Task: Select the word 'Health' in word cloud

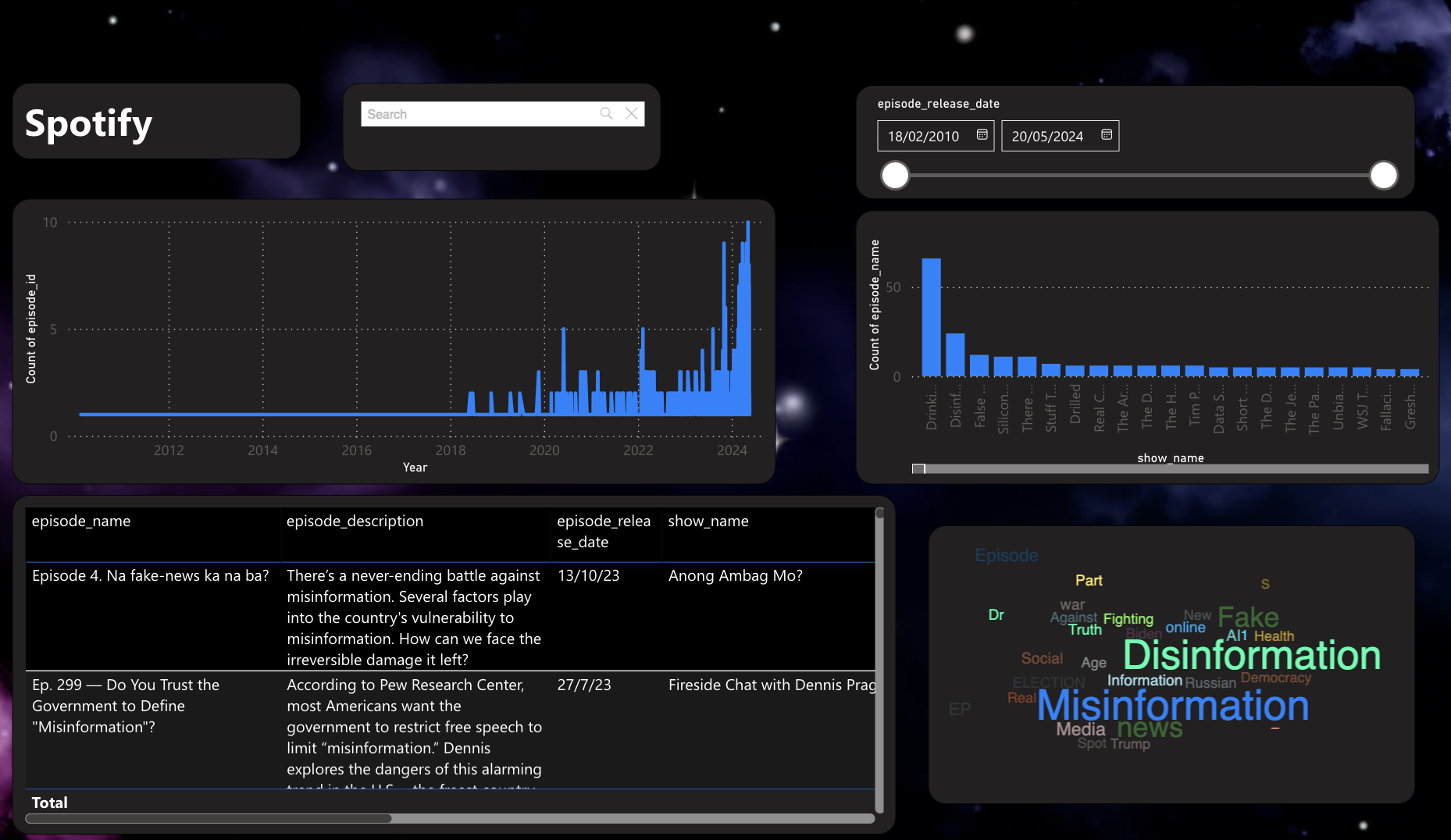Action: 1274,636
